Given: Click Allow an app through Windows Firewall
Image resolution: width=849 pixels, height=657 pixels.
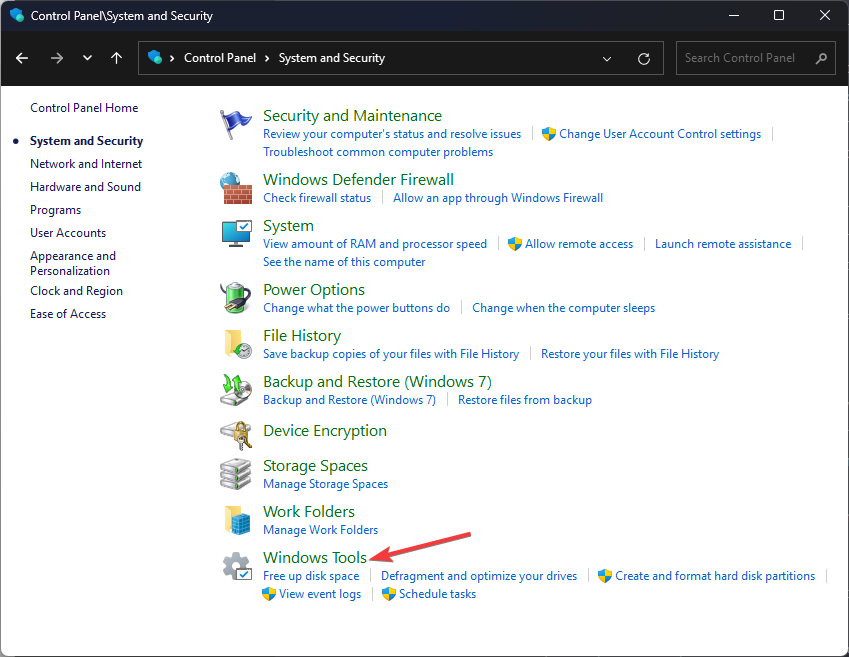Looking at the screenshot, I should pyautogui.click(x=498, y=198).
